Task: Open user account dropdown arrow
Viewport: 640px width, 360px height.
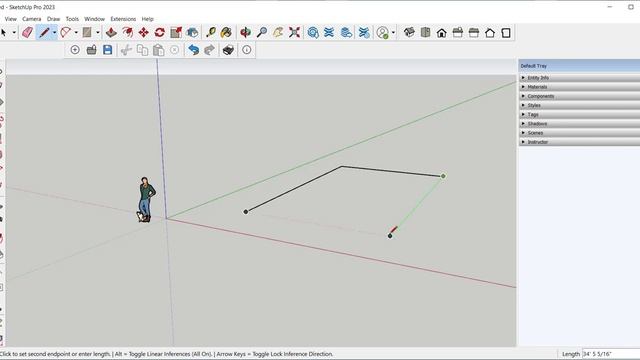Action: tap(393, 32)
